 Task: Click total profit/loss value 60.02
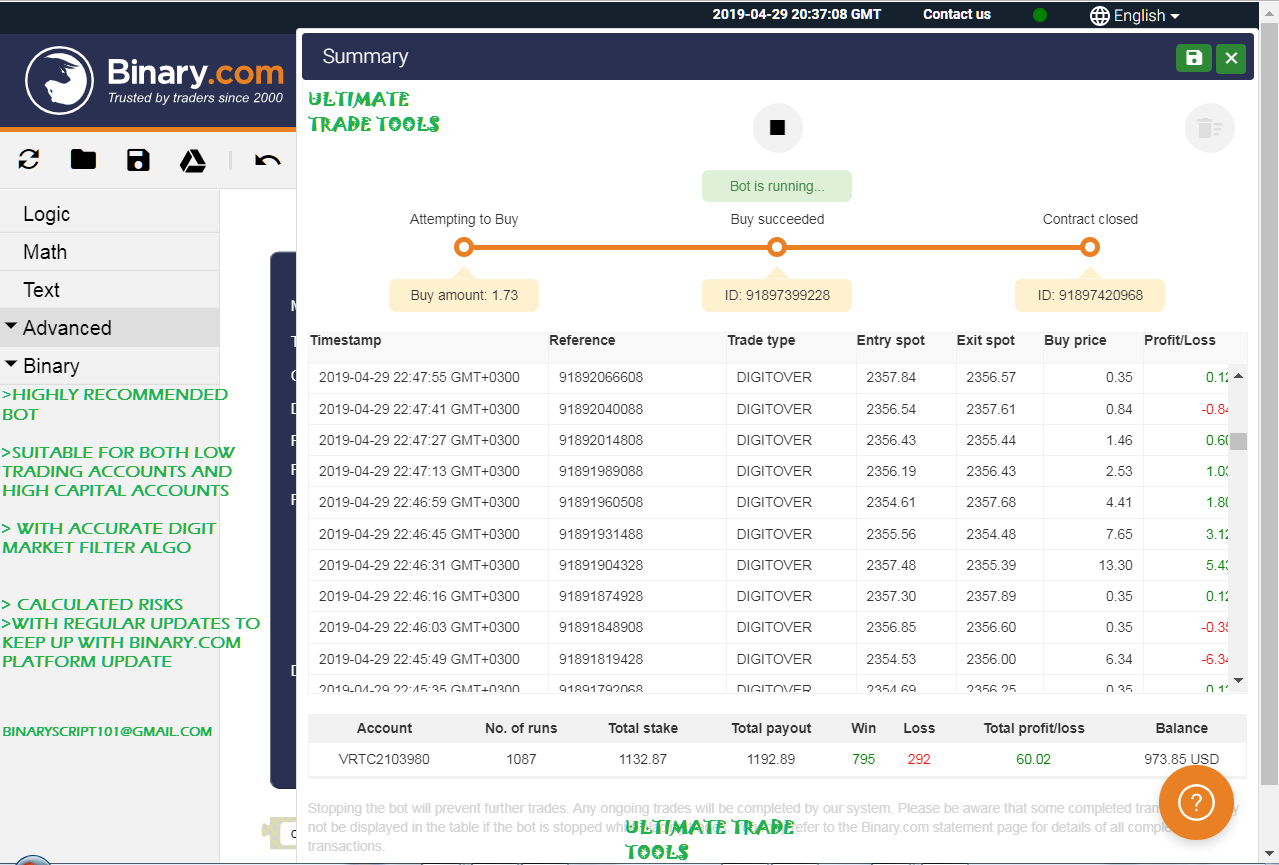pos(1034,759)
